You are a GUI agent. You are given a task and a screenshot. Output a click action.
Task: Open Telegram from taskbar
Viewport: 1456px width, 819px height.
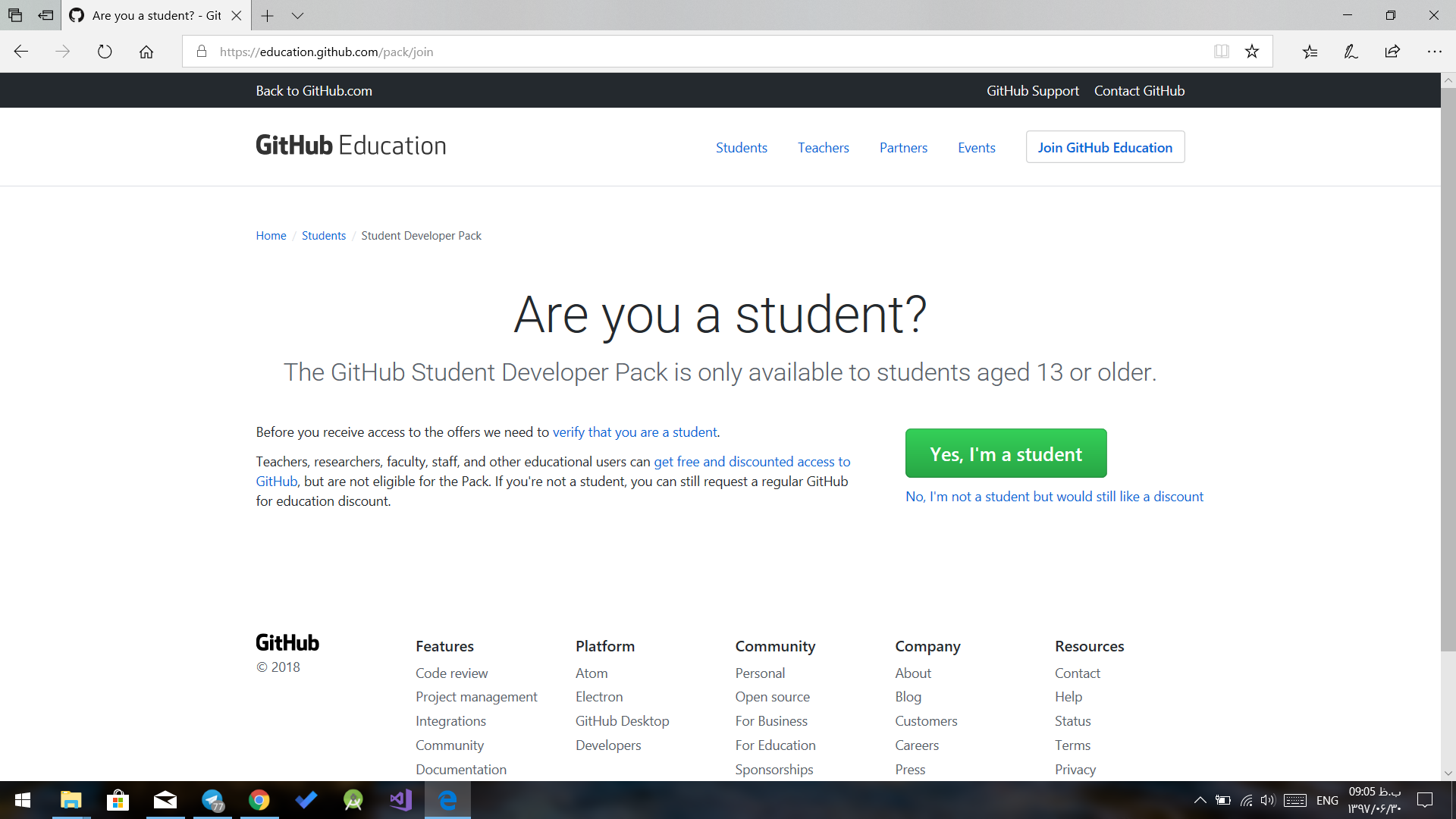point(212,800)
